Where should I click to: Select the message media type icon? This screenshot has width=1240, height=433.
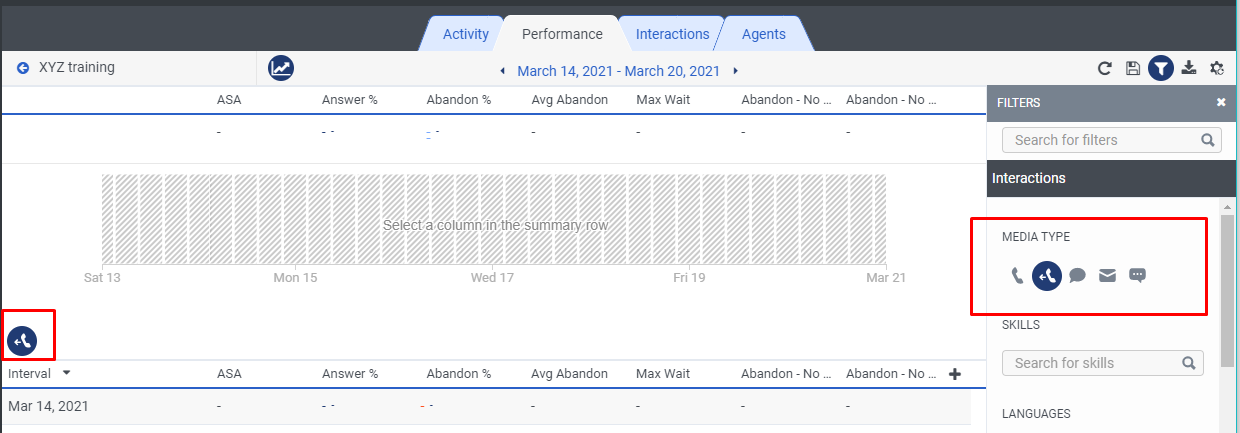1137,275
